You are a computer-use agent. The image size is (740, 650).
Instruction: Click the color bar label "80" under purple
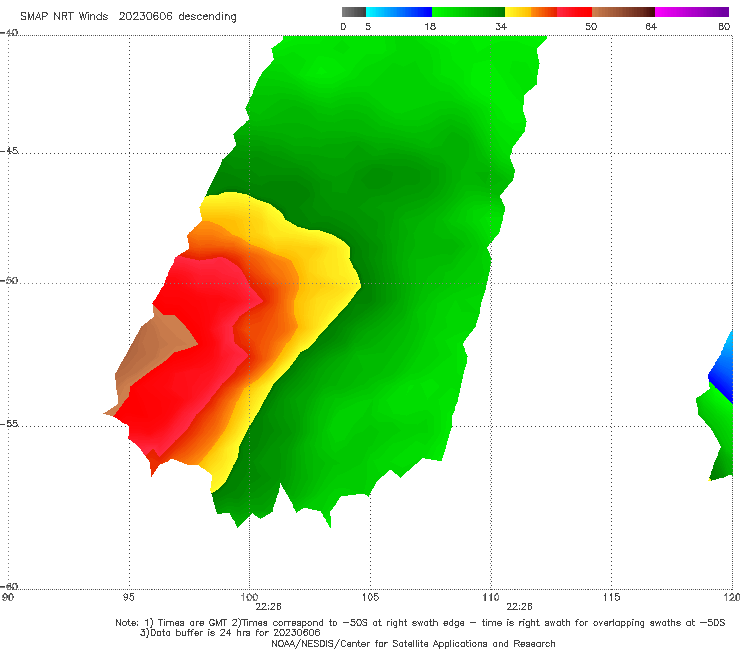pos(724,27)
